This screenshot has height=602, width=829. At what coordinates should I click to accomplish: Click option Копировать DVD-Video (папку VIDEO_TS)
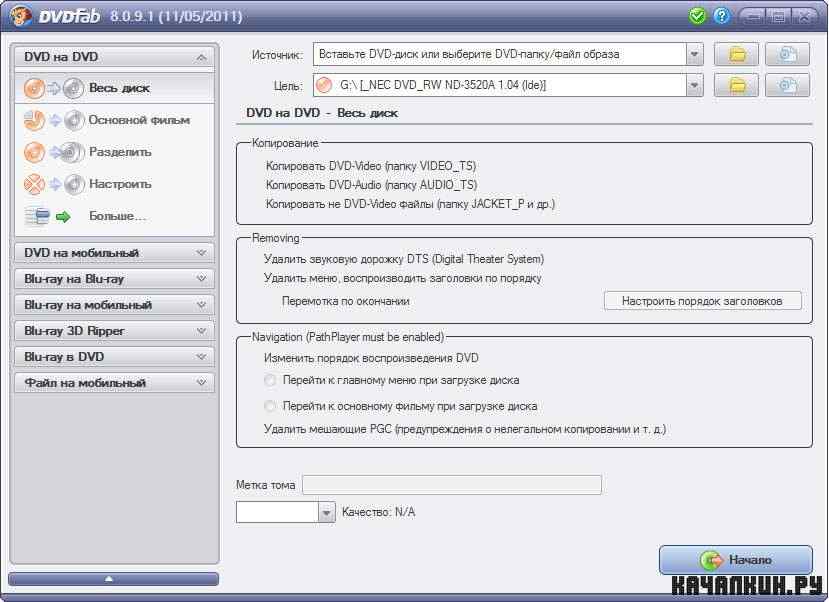click(x=371, y=166)
